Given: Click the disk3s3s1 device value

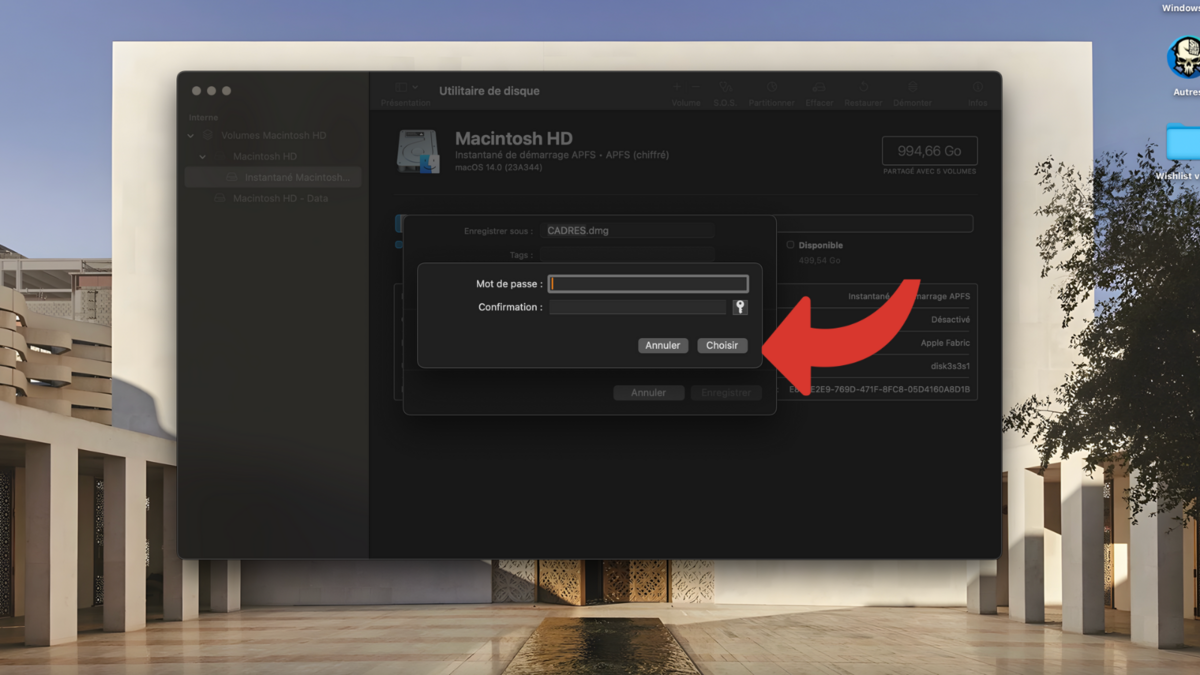Looking at the screenshot, I should pyautogui.click(x=950, y=366).
